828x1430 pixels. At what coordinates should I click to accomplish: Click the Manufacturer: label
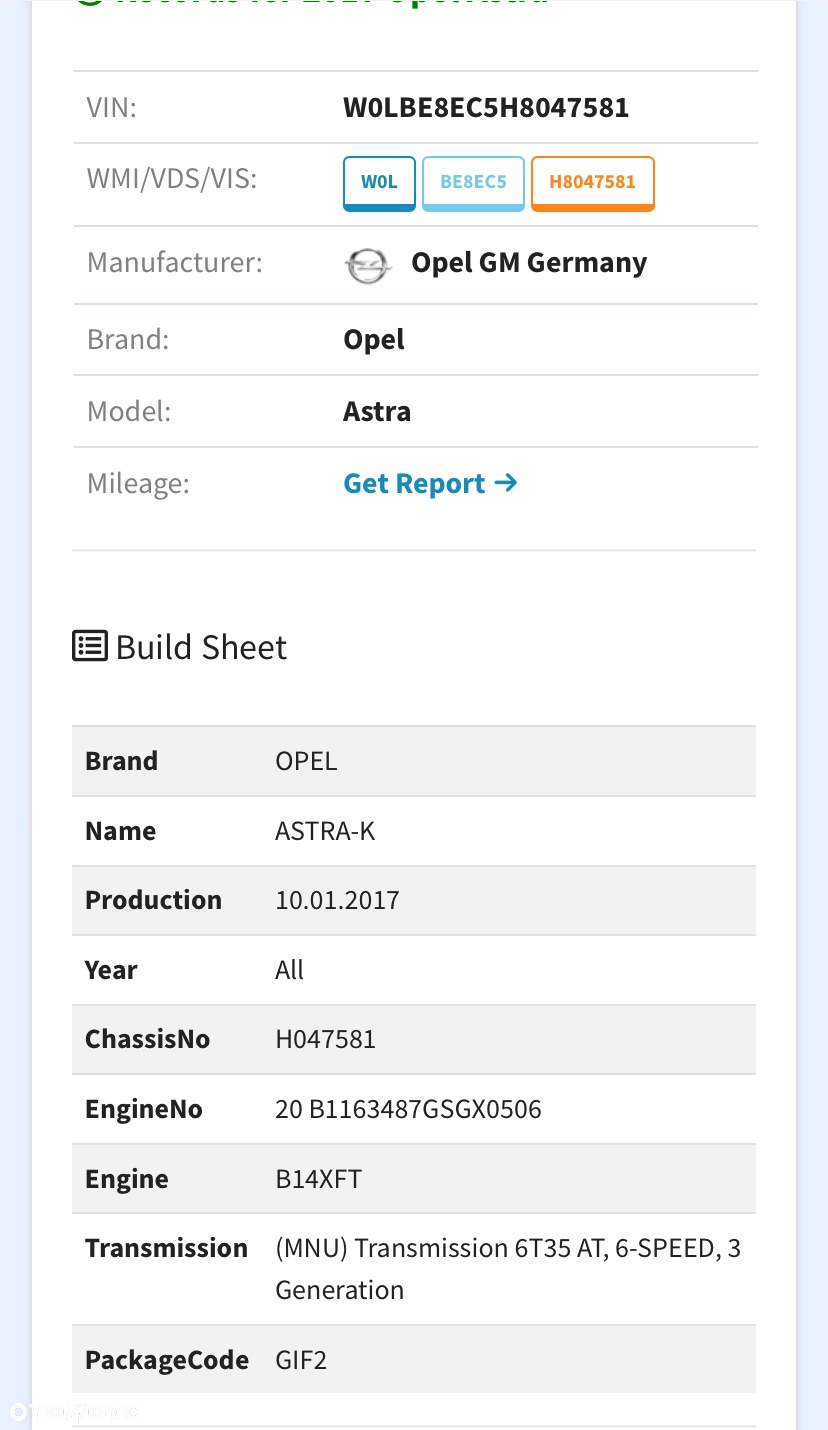point(175,263)
